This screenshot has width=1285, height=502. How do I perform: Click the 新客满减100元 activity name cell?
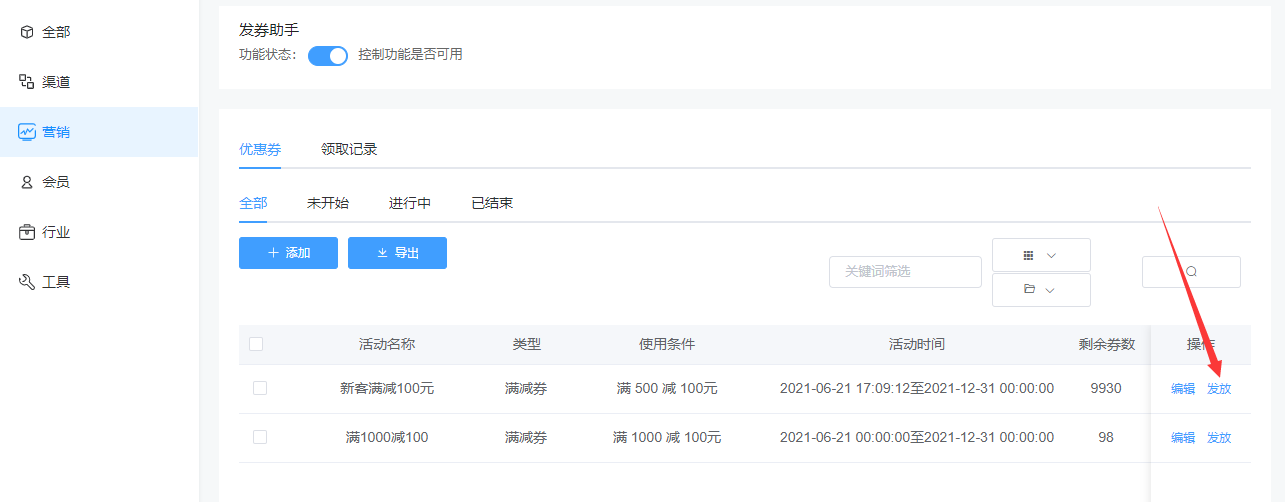[387, 388]
